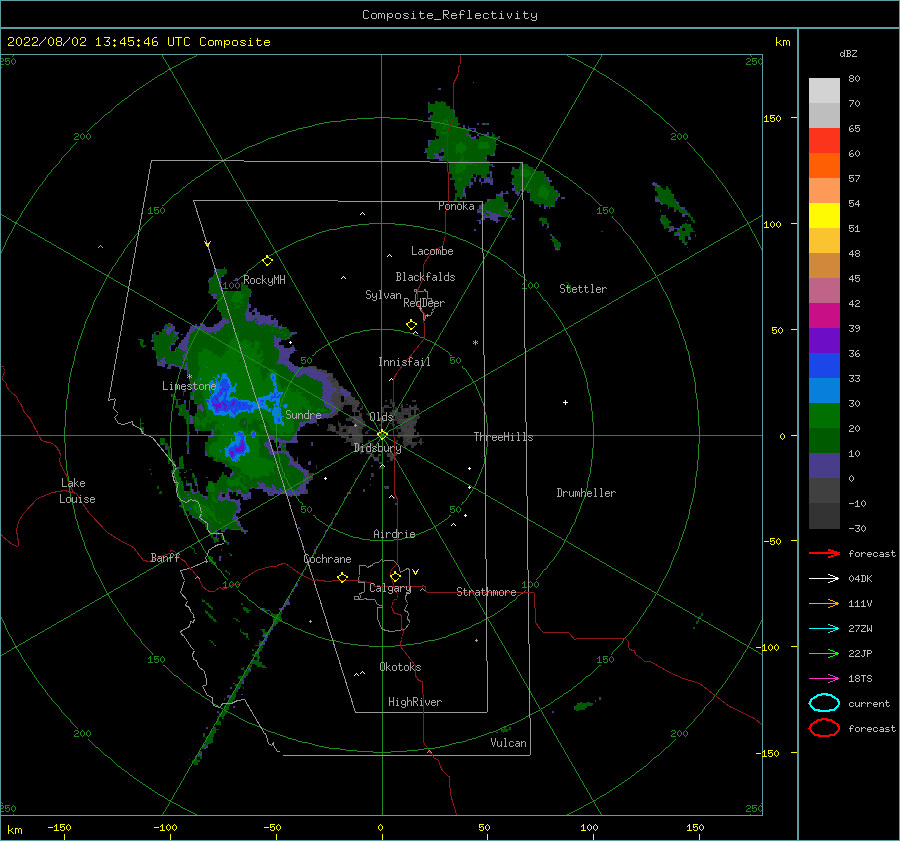Click the Innisfail label
Viewport: 900px width, 841px height.
[404, 362]
